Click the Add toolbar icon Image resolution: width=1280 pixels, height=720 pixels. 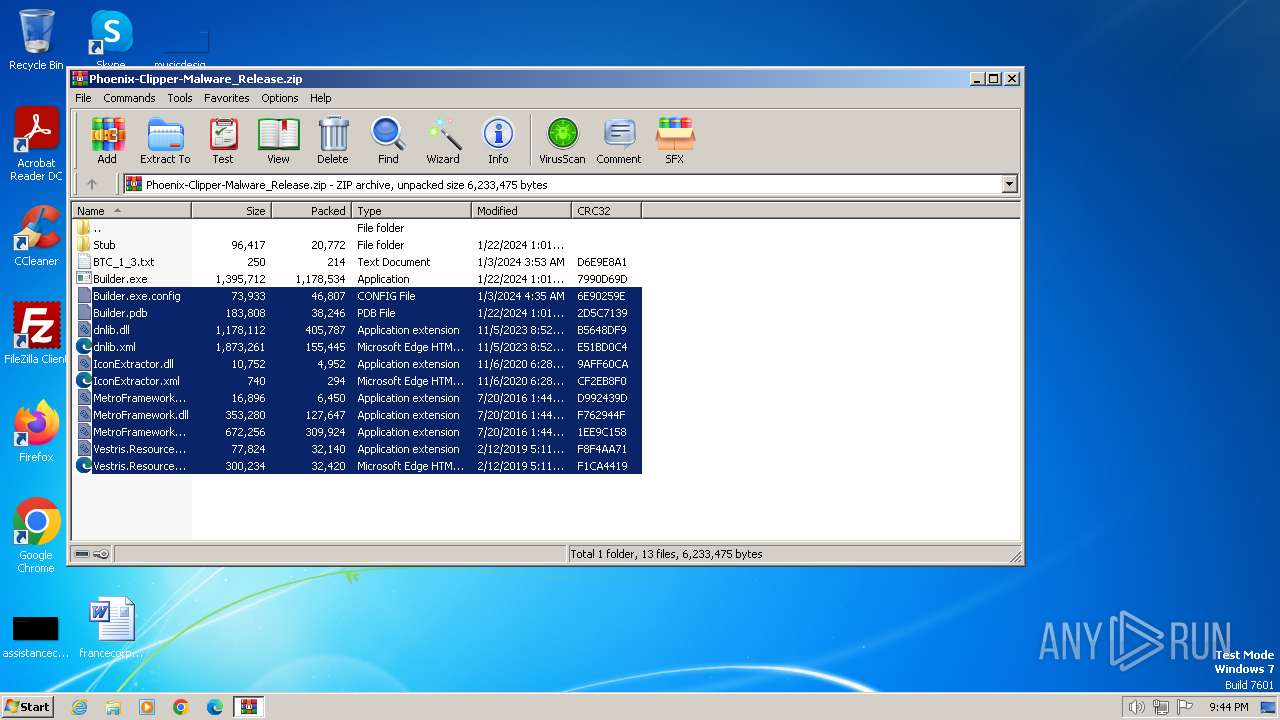pyautogui.click(x=107, y=141)
